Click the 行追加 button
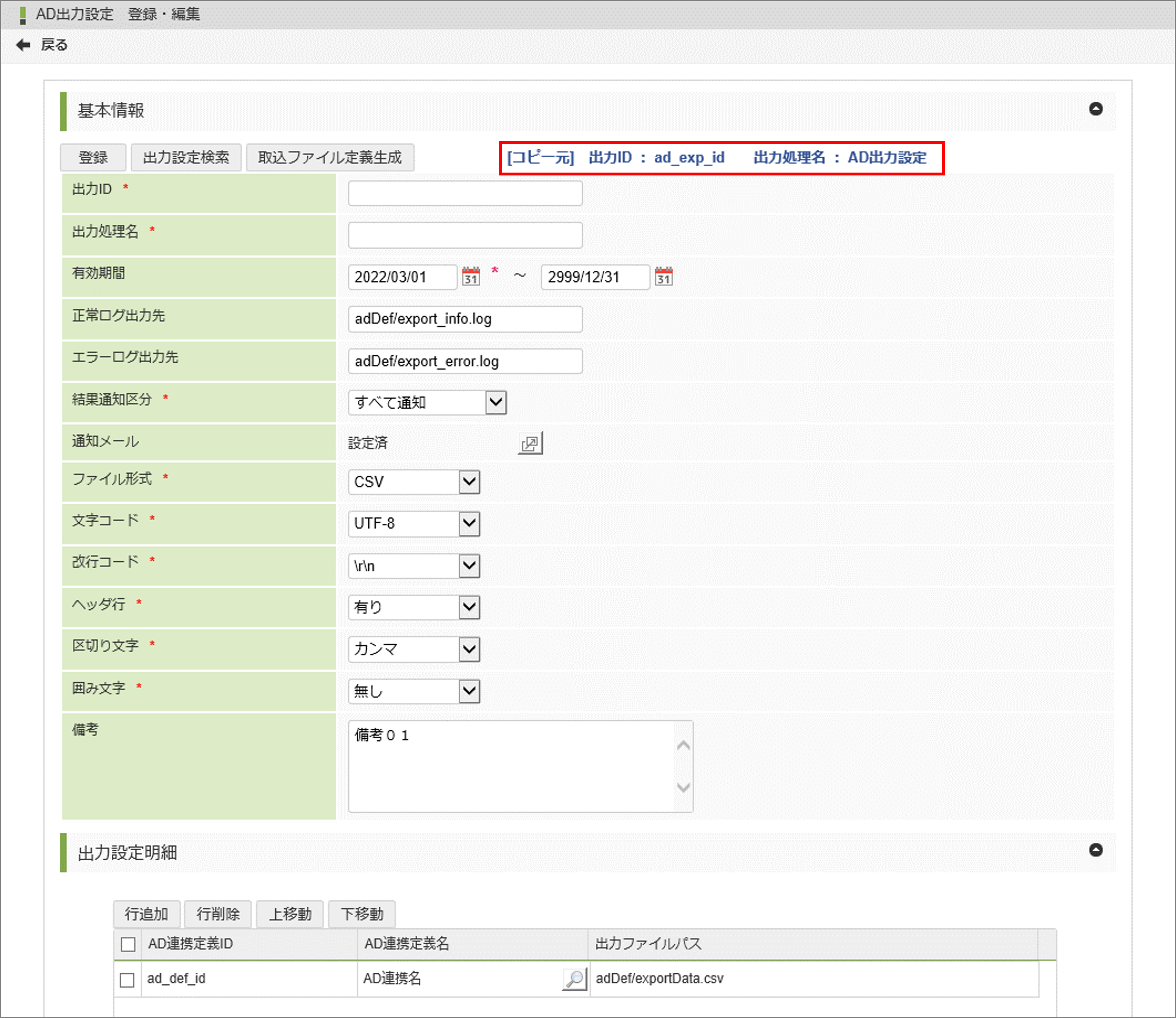Screen dimensions: 1176x1018 pos(146,914)
